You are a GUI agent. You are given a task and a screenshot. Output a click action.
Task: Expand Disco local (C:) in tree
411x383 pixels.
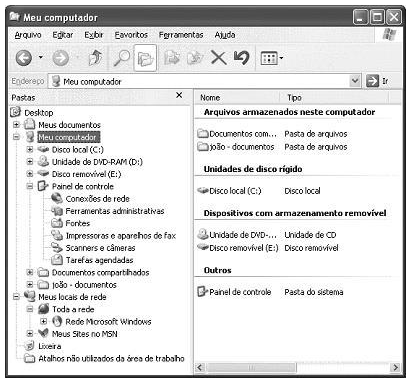[30, 149]
